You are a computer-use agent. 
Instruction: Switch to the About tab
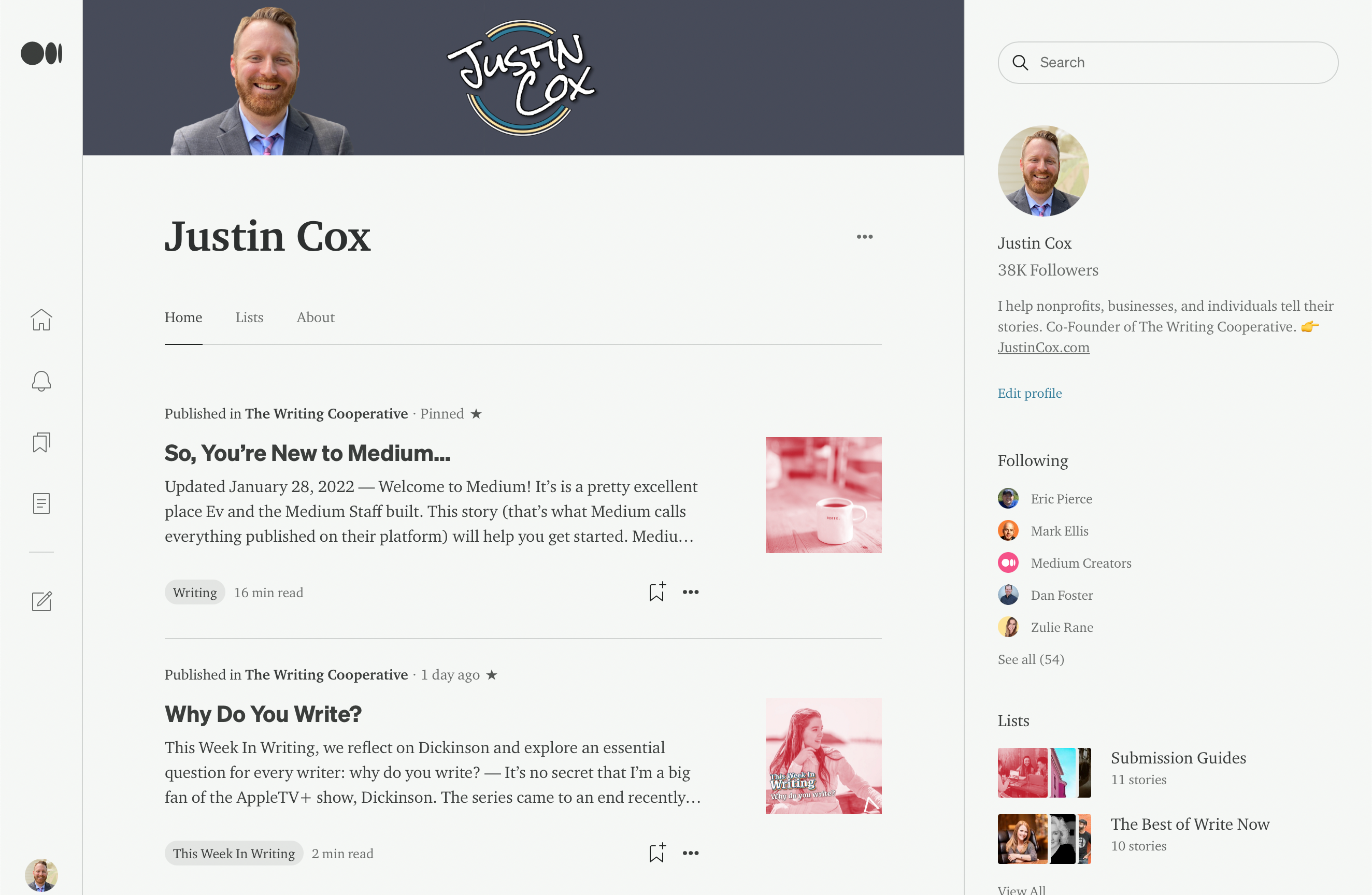click(316, 317)
